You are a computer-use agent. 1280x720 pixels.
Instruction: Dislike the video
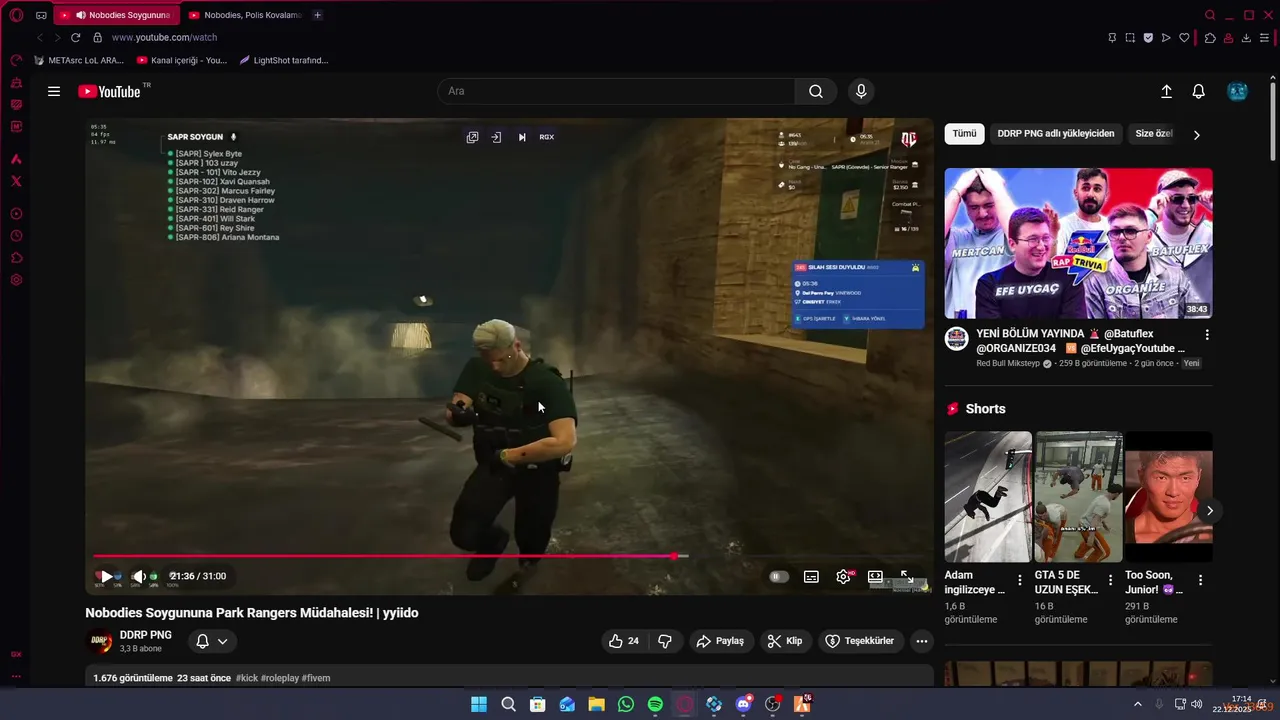(x=665, y=641)
